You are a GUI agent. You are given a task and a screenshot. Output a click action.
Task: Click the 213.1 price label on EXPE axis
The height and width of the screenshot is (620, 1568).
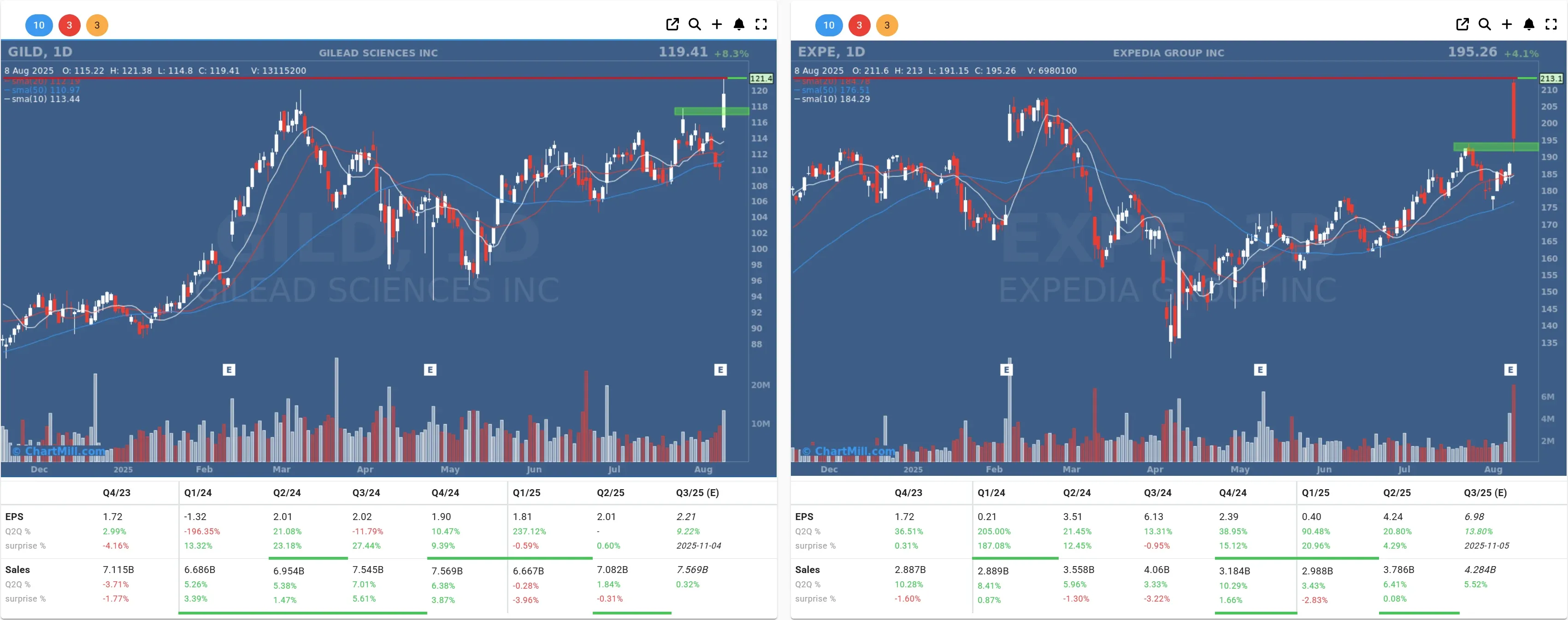pyautogui.click(x=1551, y=78)
